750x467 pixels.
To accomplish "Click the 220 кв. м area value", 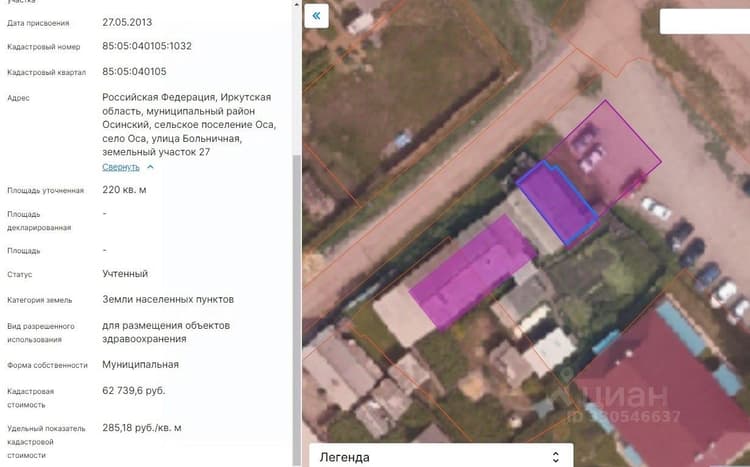I will coord(124,189).
